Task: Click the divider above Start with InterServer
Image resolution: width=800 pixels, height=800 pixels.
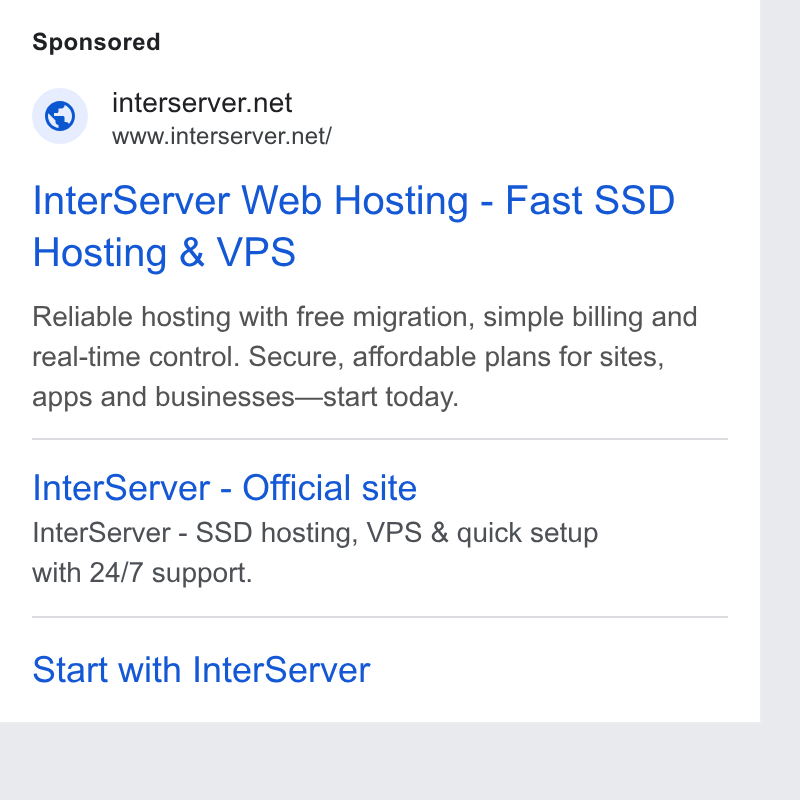Action: (x=380, y=617)
